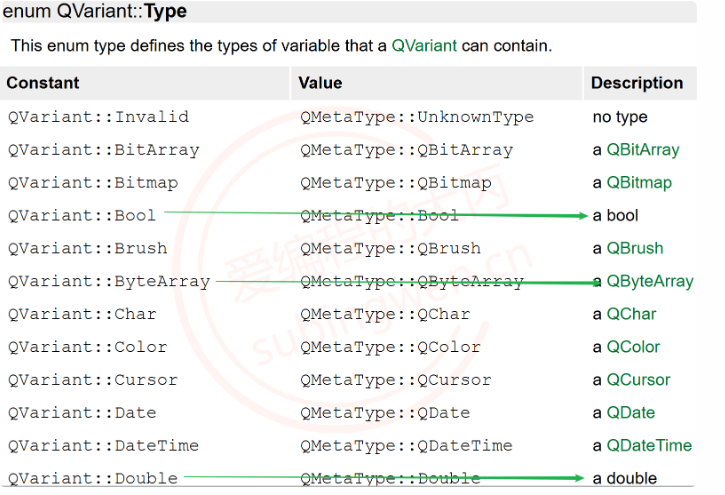The image size is (725, 495).
Task: Click the 'a double' description
Action: click(625, 478)
